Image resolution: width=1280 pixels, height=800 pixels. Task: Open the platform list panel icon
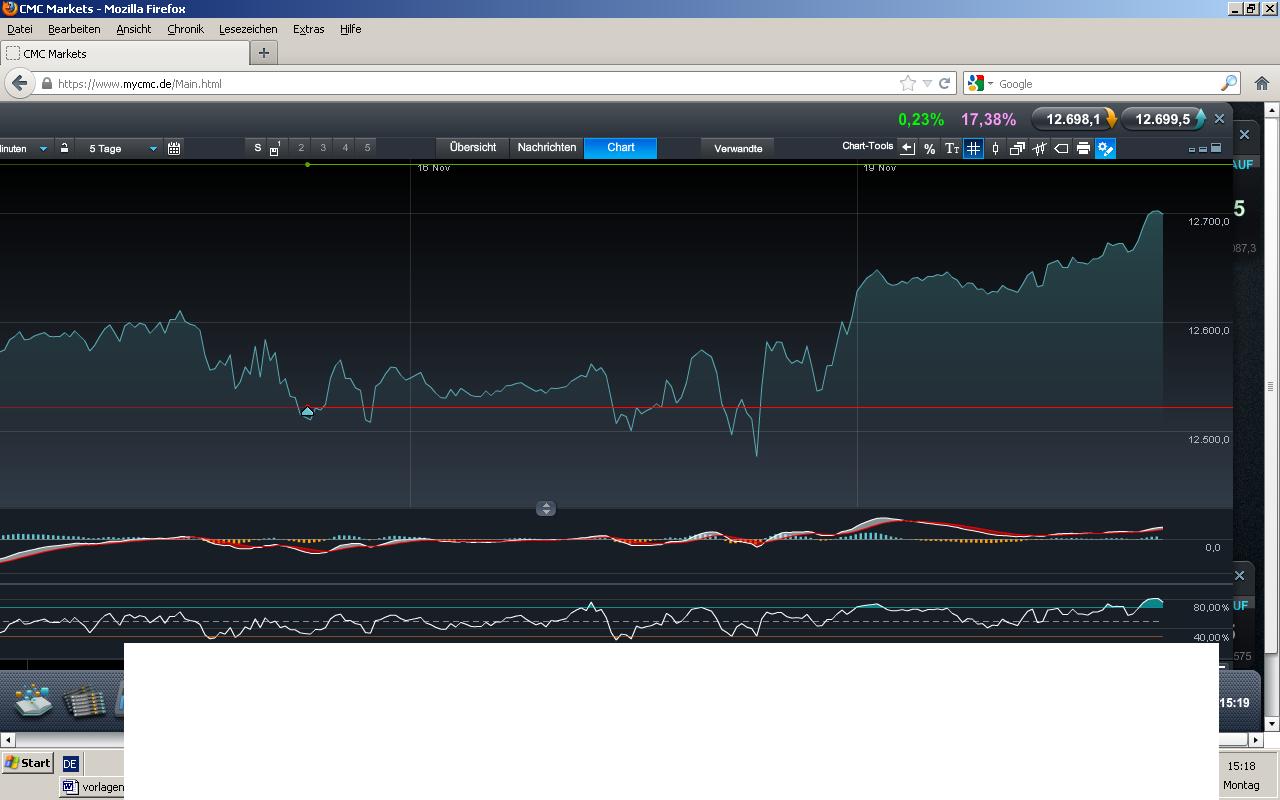click(x=85, y=700)
